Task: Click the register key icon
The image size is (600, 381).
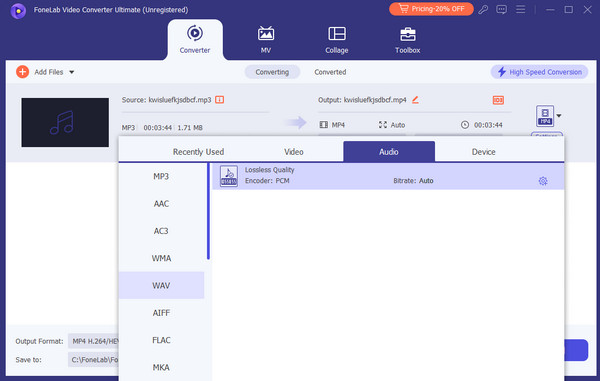Action: click(483, 10)
